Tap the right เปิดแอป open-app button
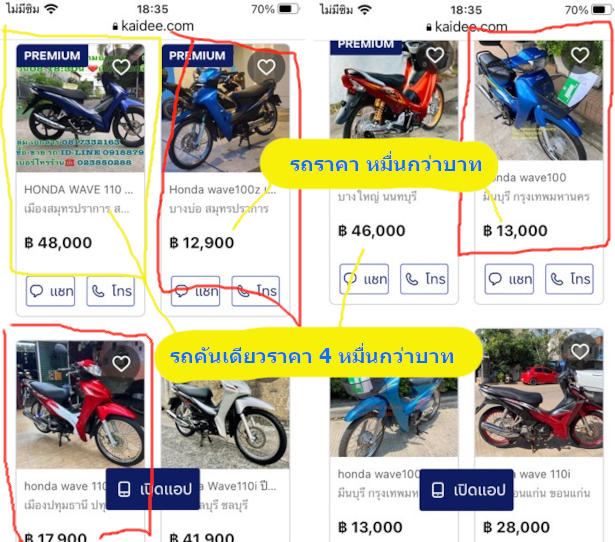 pyautogui.click(x=466, y=490)
